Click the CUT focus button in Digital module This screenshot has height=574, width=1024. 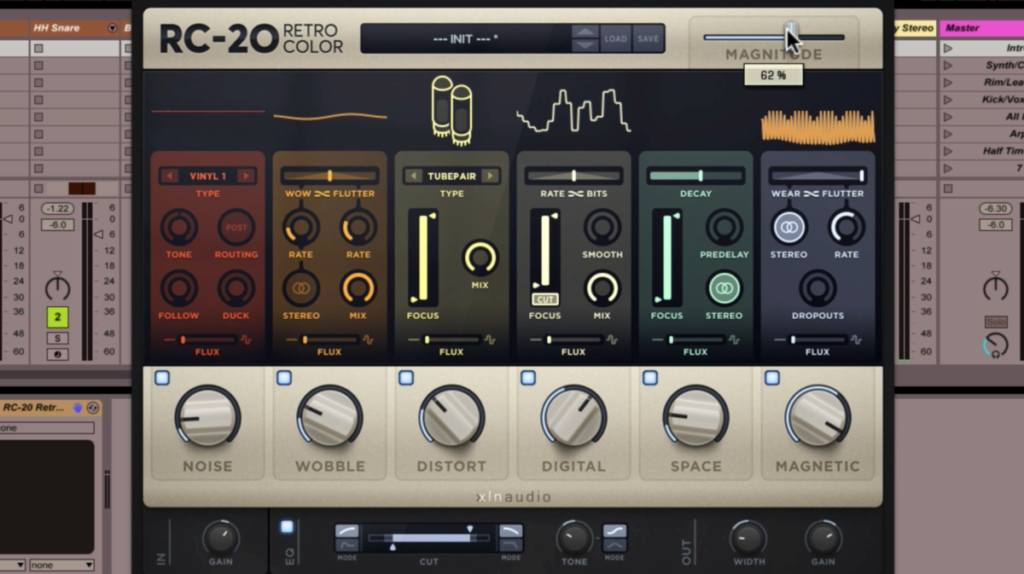point(545,299)
